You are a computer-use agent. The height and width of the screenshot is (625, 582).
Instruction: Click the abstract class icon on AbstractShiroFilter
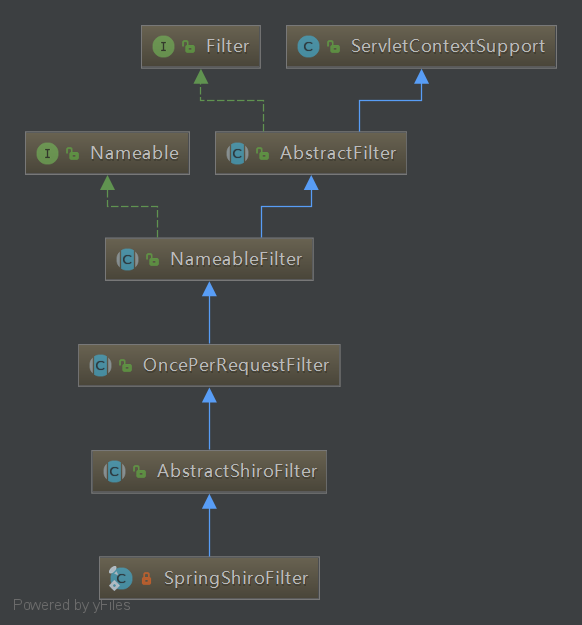(114, 472)
